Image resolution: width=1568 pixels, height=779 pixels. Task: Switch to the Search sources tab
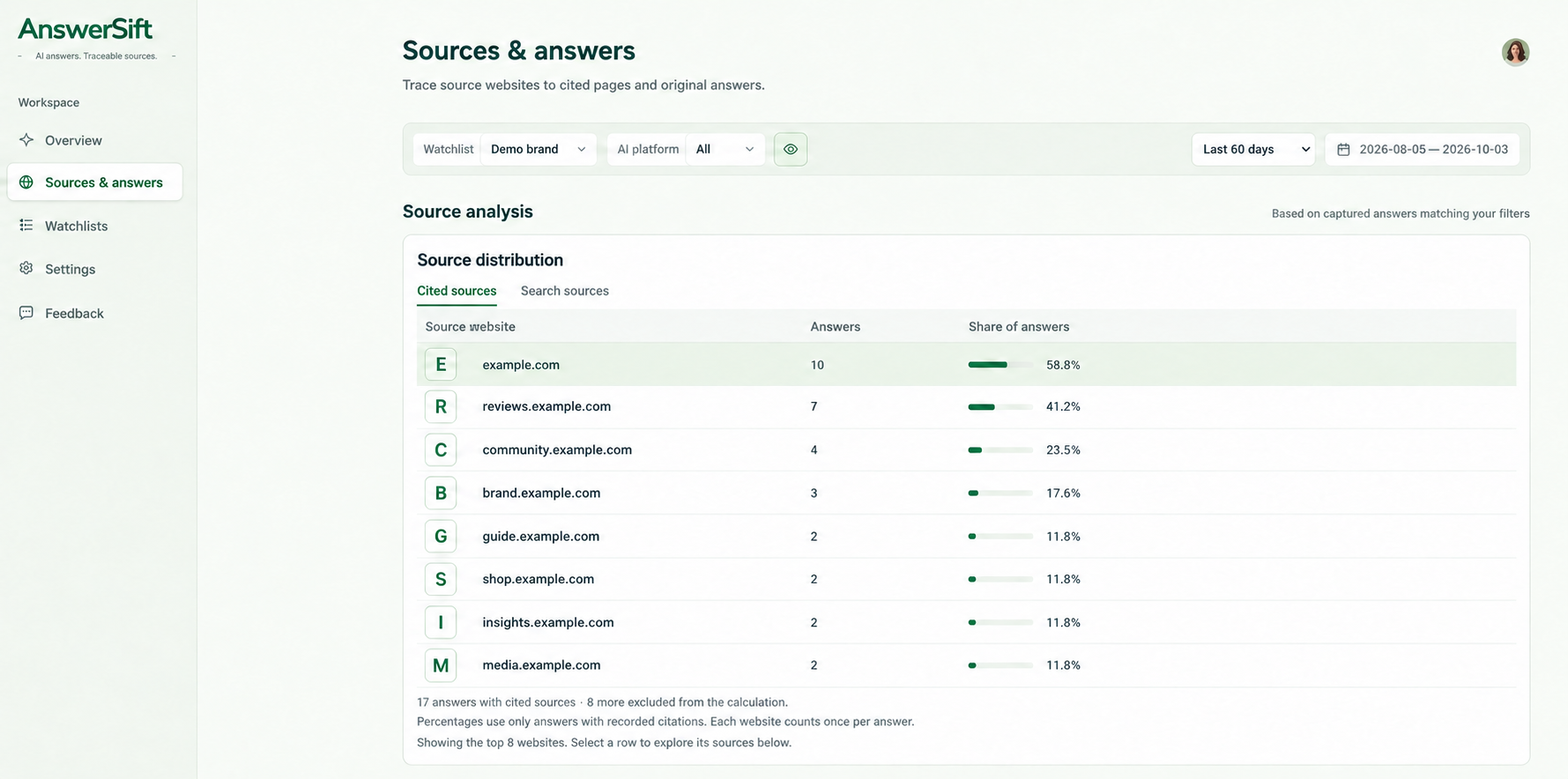click(x=565, y=291)
